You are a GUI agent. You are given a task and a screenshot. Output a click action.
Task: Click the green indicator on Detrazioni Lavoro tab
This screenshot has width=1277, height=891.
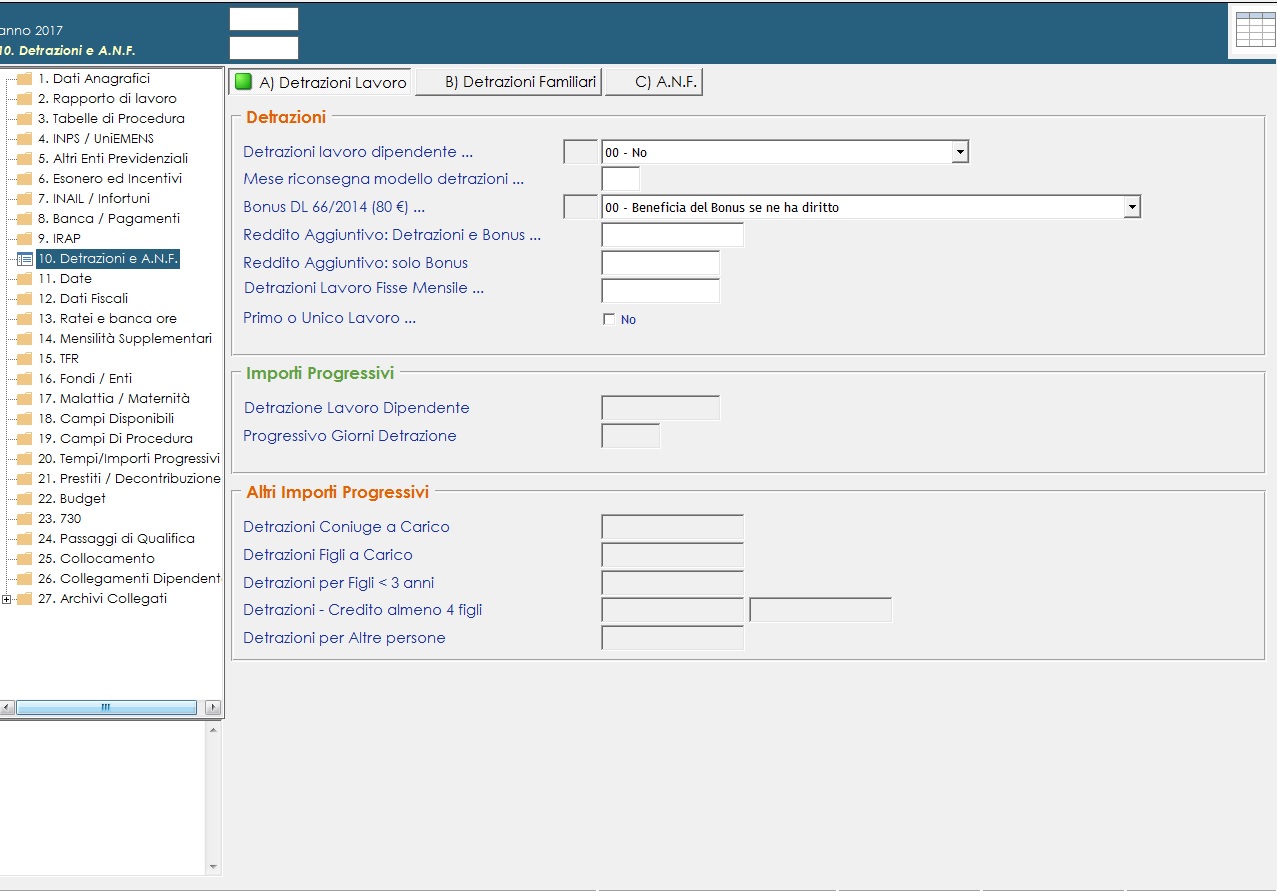(x=243, y=82)
